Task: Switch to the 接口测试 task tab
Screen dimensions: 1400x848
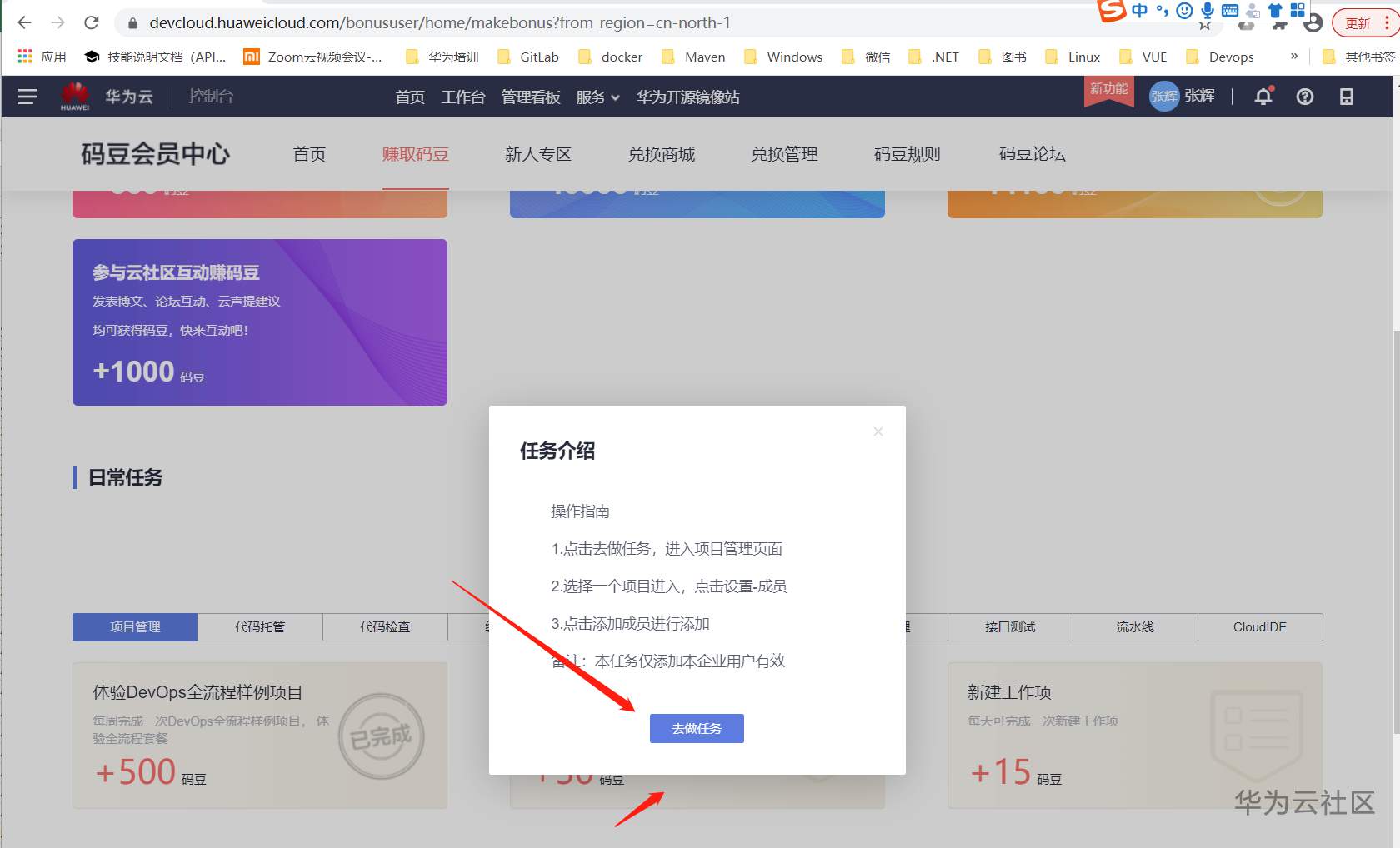Action: pos(1010,627)
